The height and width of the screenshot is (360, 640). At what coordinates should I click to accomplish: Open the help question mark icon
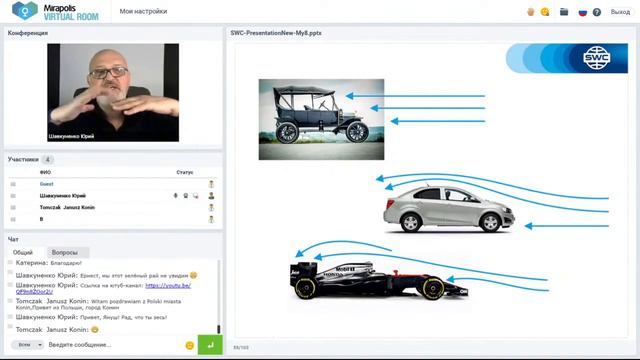pyautogui.click(x=597, y=12)
